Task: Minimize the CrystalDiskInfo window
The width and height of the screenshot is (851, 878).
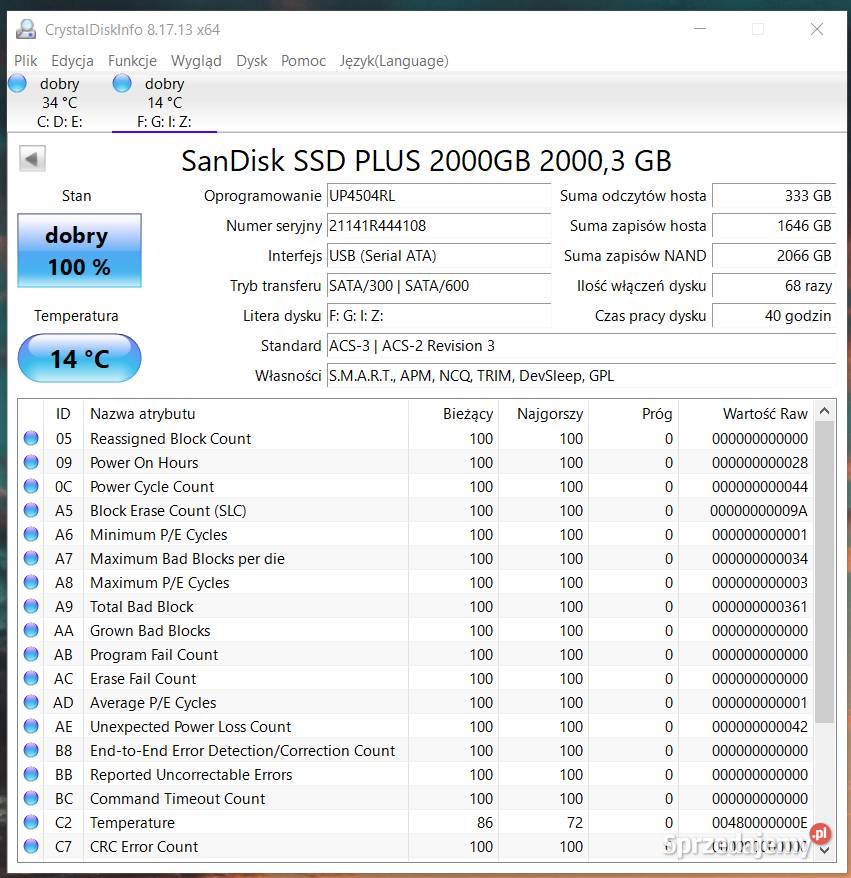Action: tap(700, 29)
